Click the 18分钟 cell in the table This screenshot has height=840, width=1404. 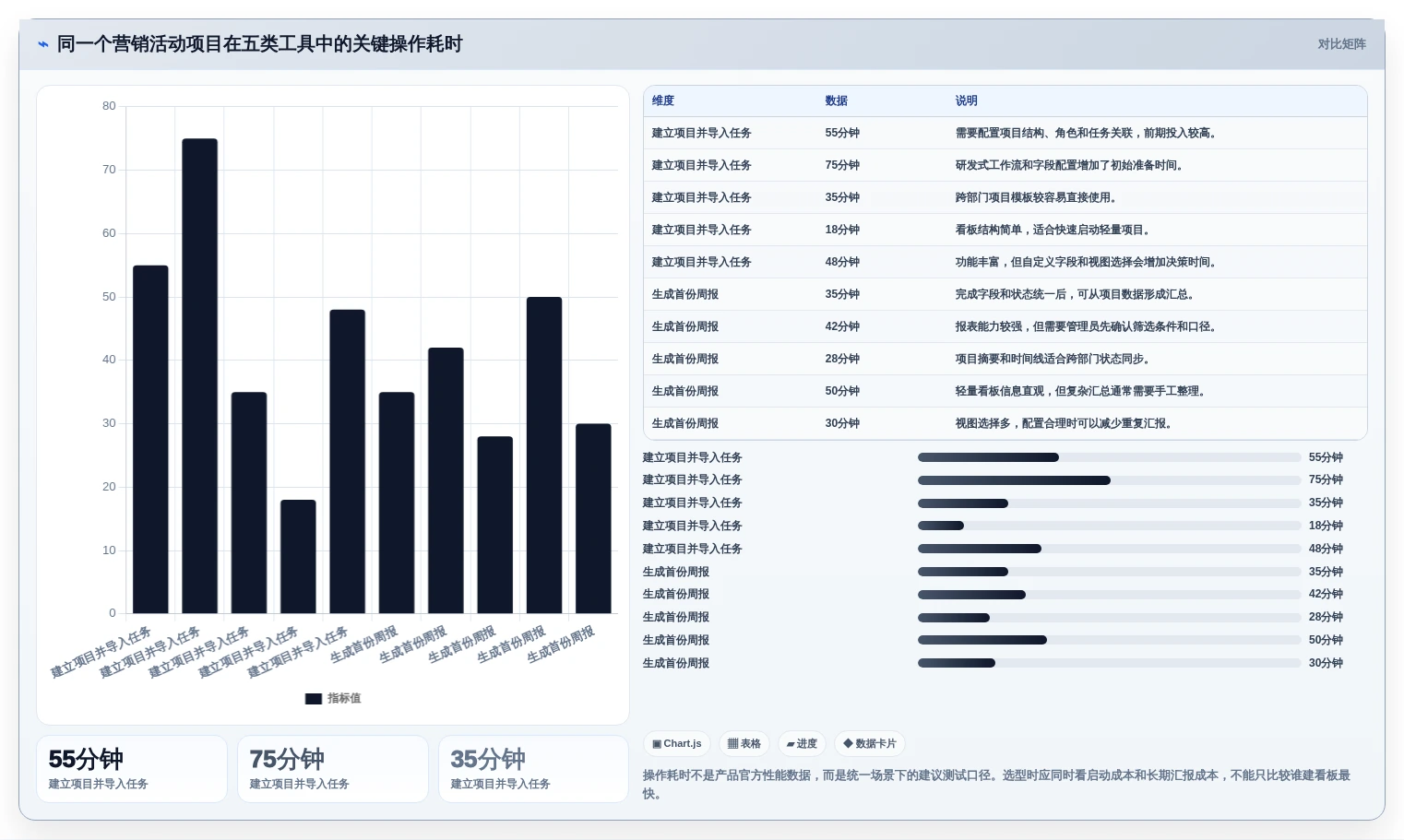tap(842, 231)
